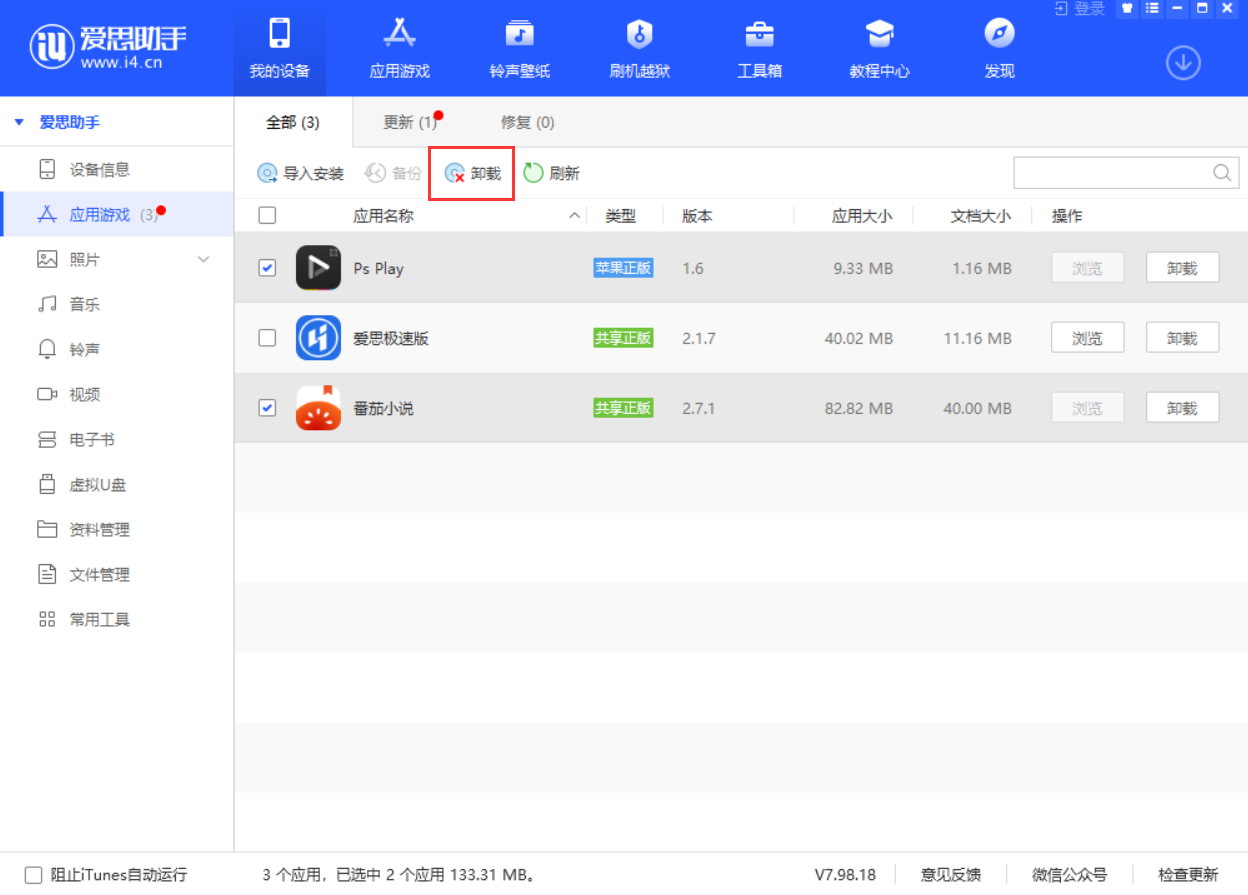Switch to the 更新 (1) tab

[x=407, y=122]
